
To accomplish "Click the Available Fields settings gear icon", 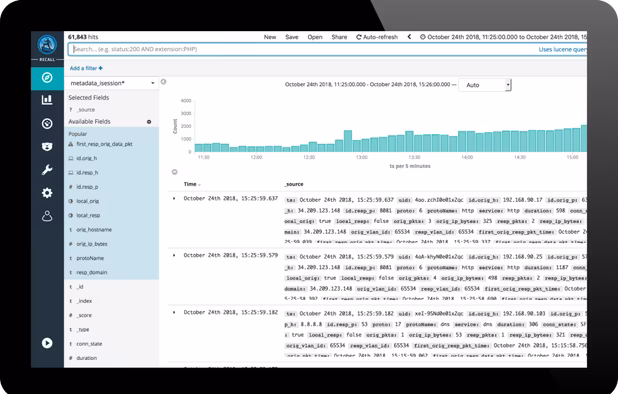I will point(149,122).
